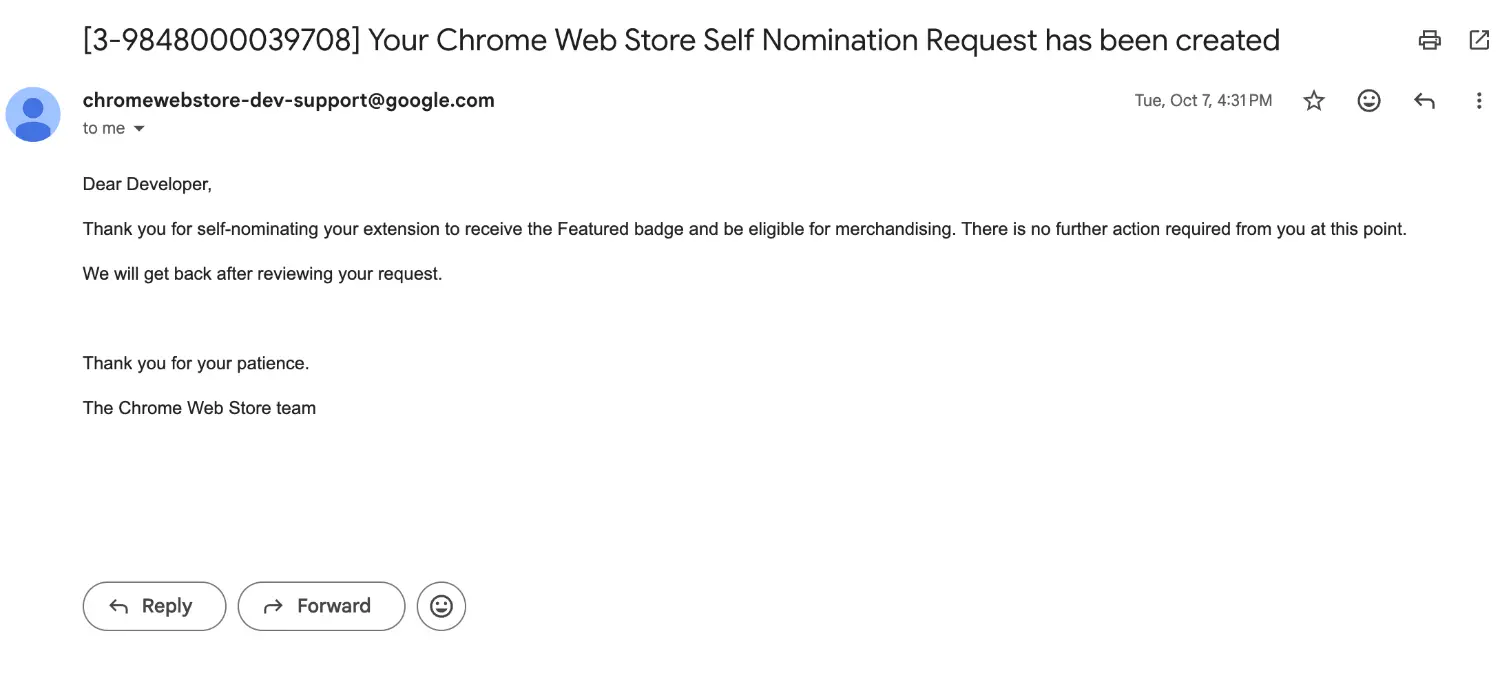Click the Reply button below the message
This screenshot has width=1500, height=700.
(x=154, y=606)
